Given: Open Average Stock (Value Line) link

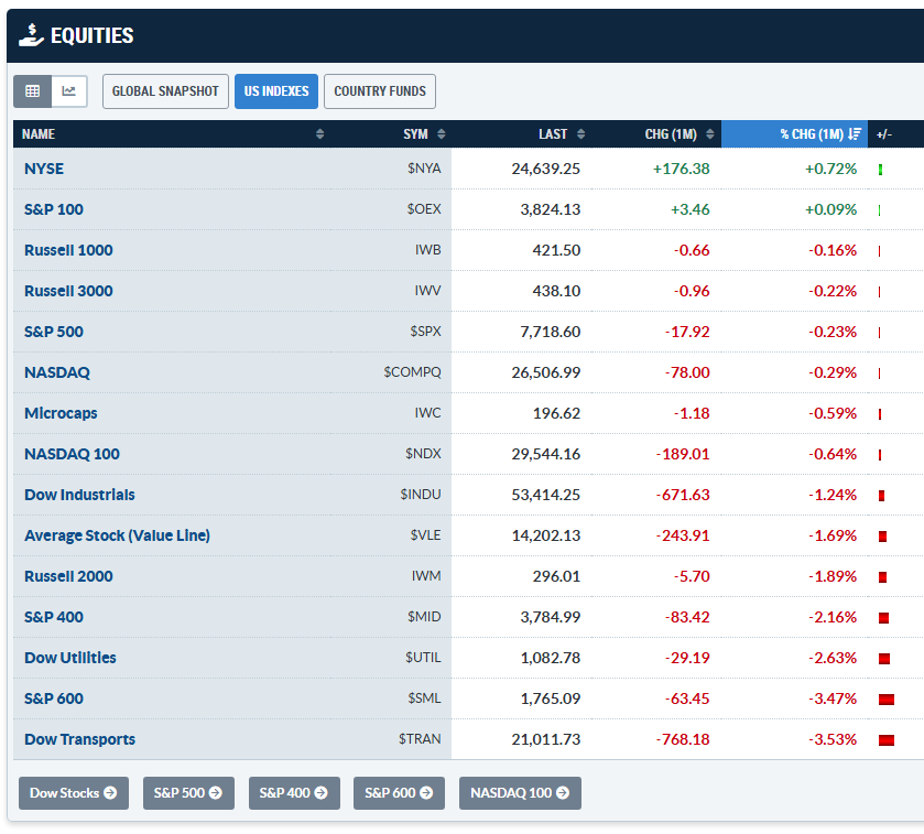Looking at the screenshot, I should point(117,535).
